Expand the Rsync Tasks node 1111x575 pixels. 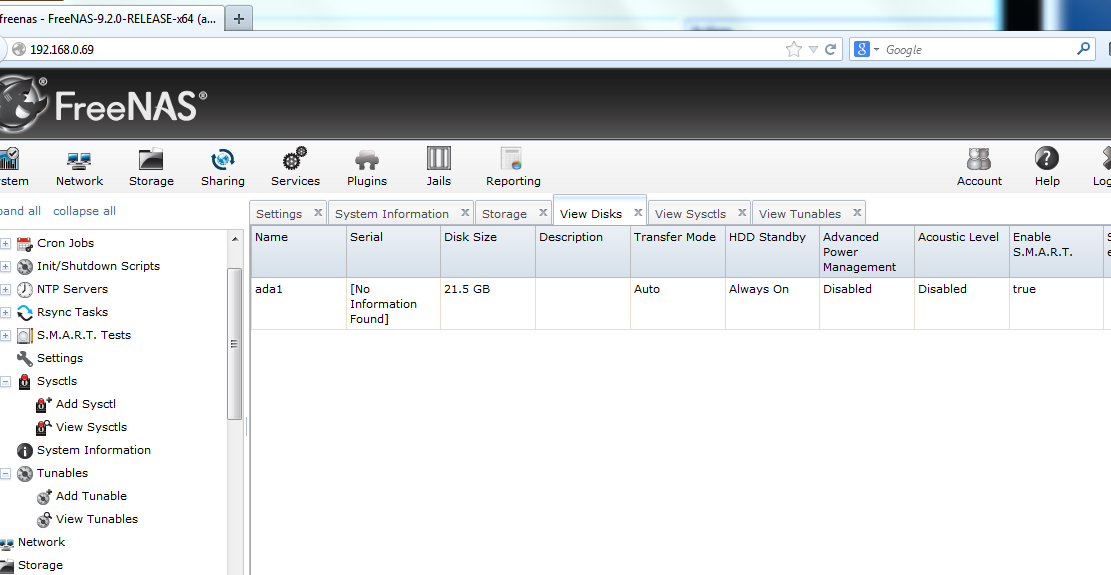point(6,312)
